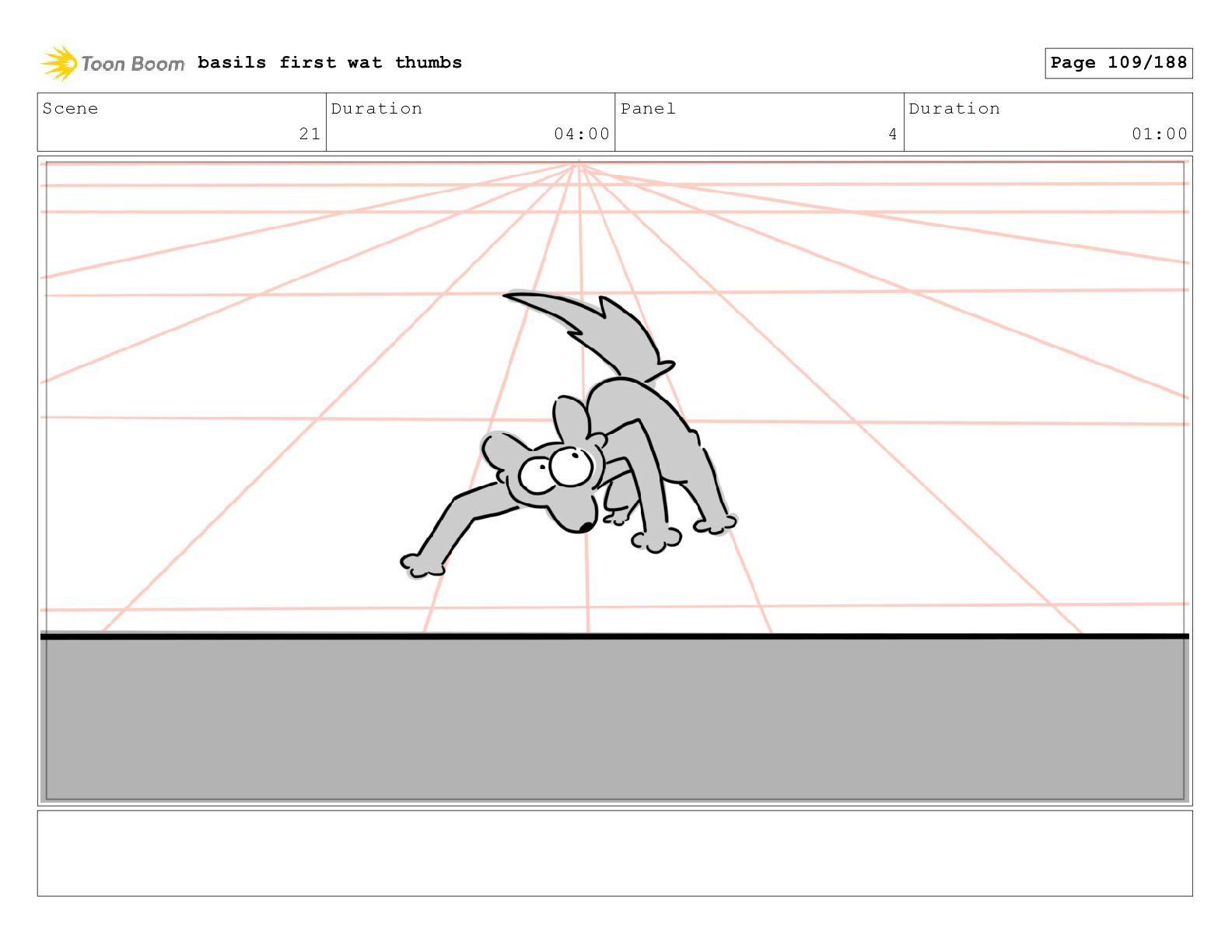Select scene number 21
Screen dimensions: 1232x952
pyautogui.click(x=310, y=134)
